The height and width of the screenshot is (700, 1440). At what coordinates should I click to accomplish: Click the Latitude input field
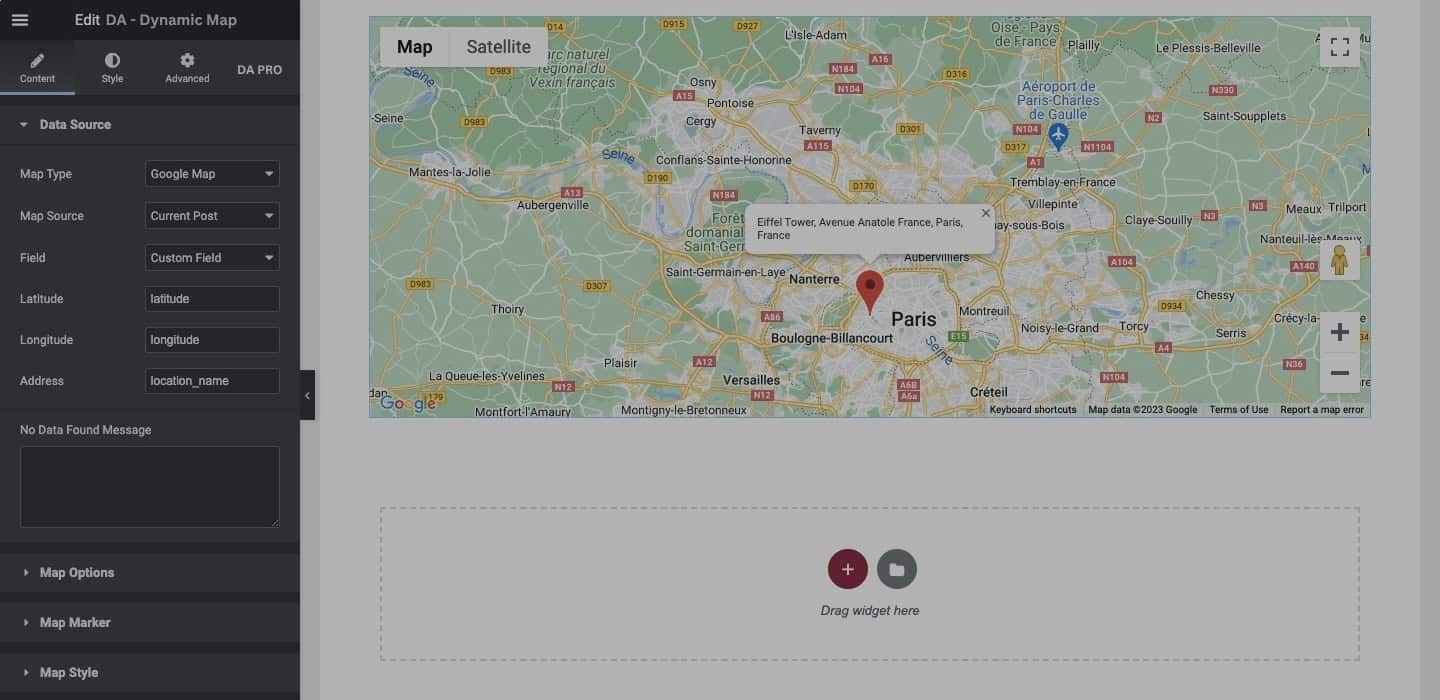pyautogui.click(x=212, y=299)
